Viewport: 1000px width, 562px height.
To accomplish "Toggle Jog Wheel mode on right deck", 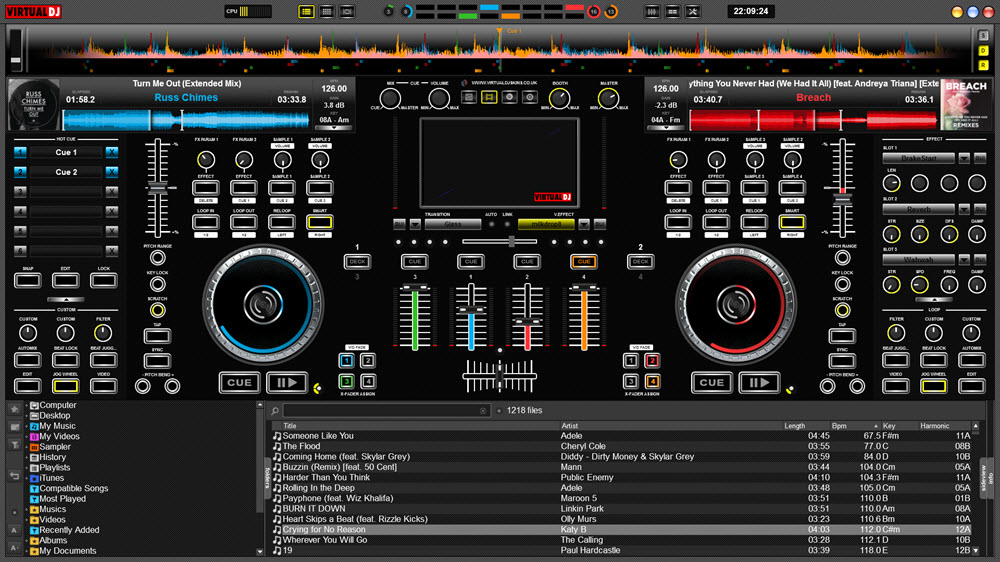I will (x=934, y=386).
